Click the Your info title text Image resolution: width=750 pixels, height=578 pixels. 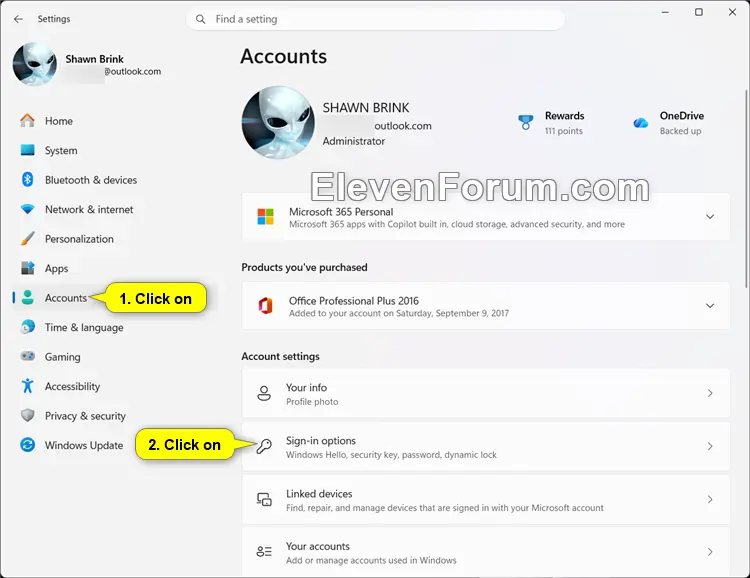click(x=307, y=388)
